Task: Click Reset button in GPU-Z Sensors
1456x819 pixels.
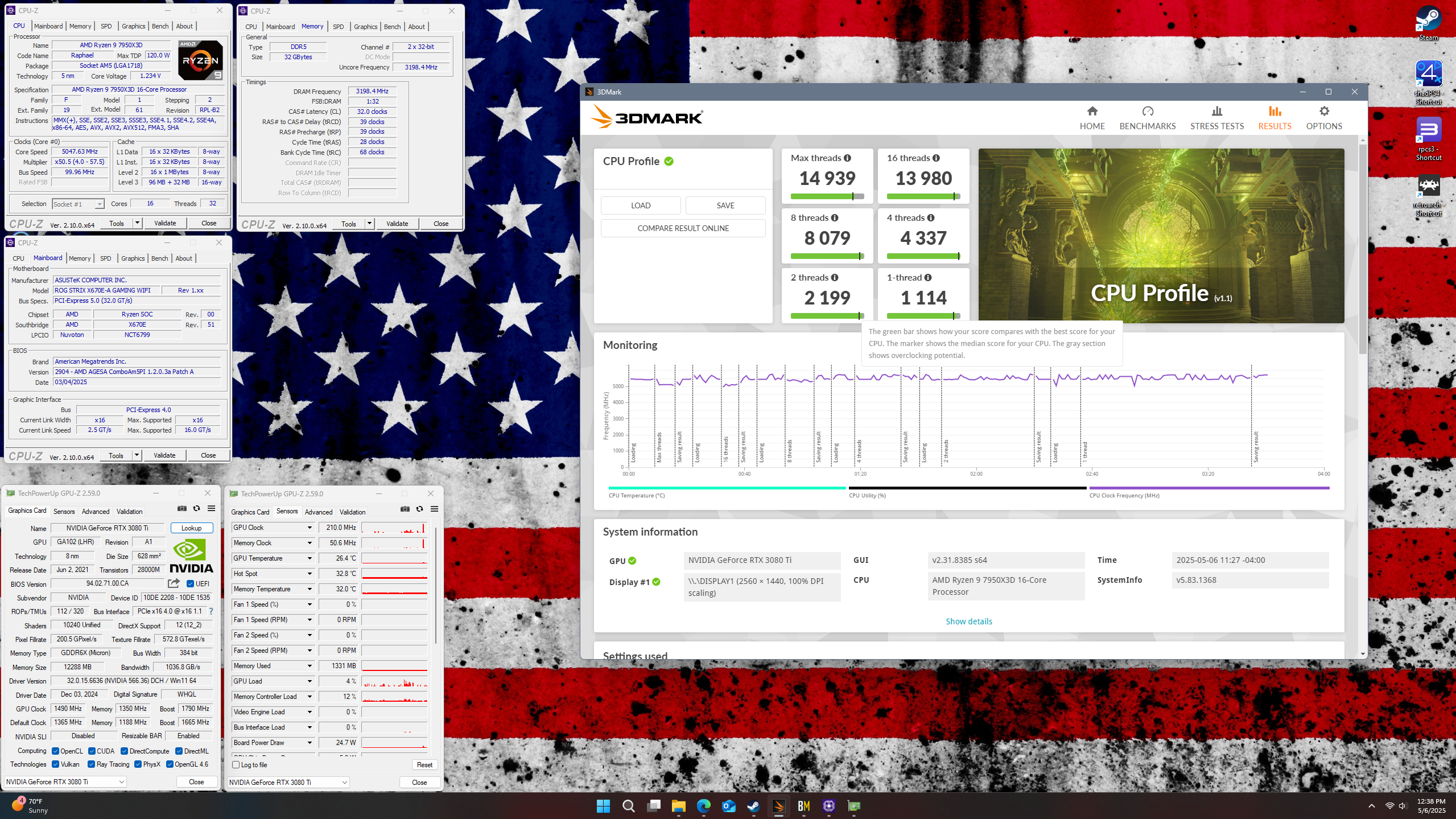Action: (x=424, y=765)
